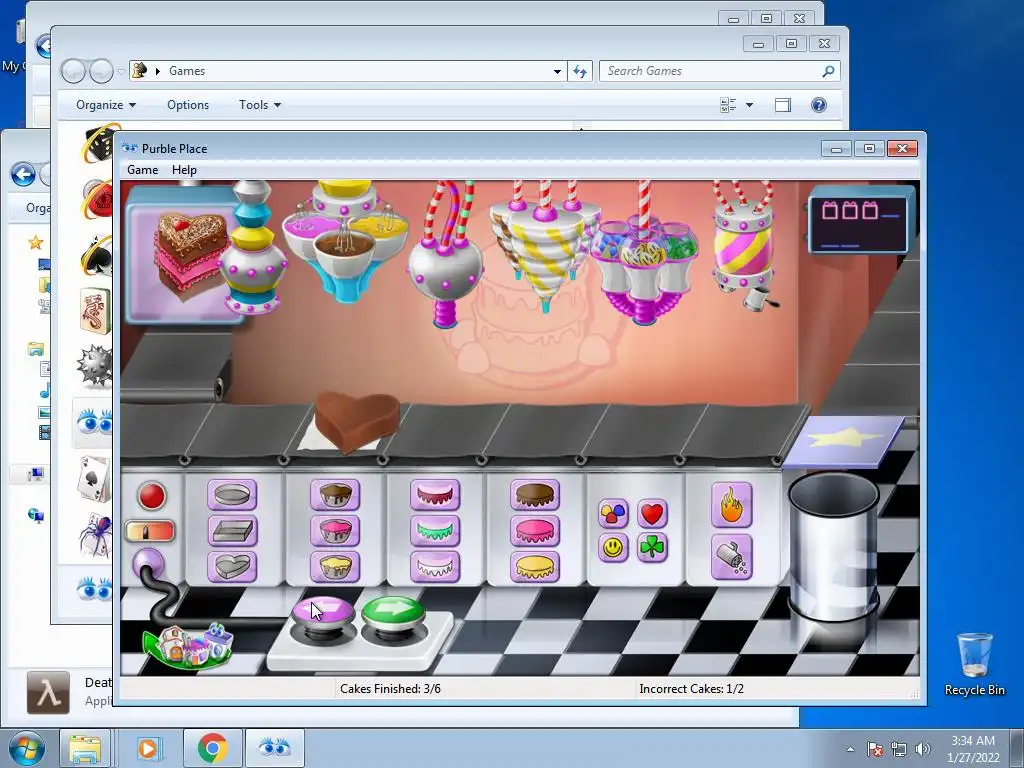1024x768 pixels.
Task: Select the heart-shaped cake pan button
Action: (232, 566)
